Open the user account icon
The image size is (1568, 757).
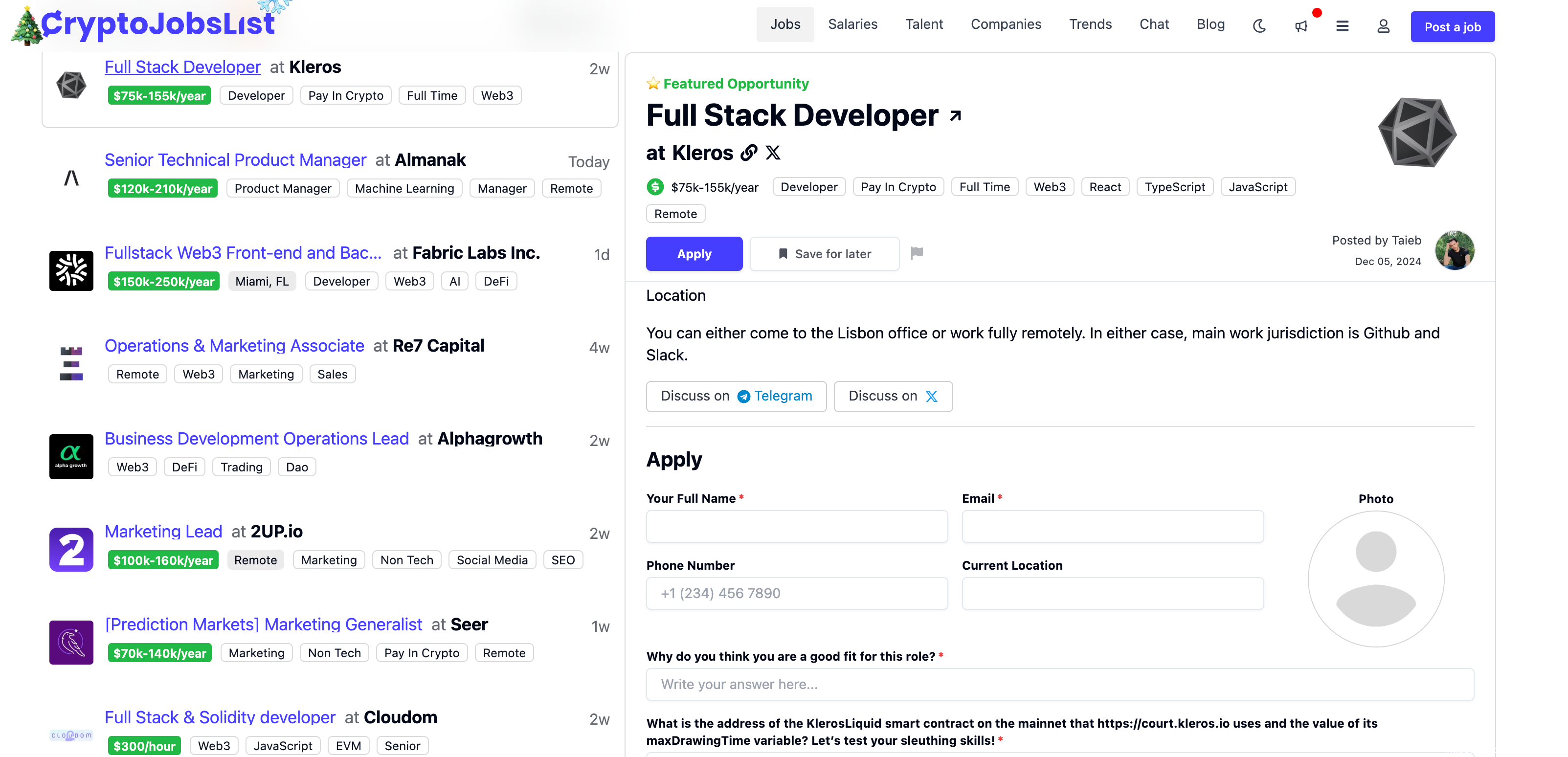pyautogui.click(x=1383, y=25)
